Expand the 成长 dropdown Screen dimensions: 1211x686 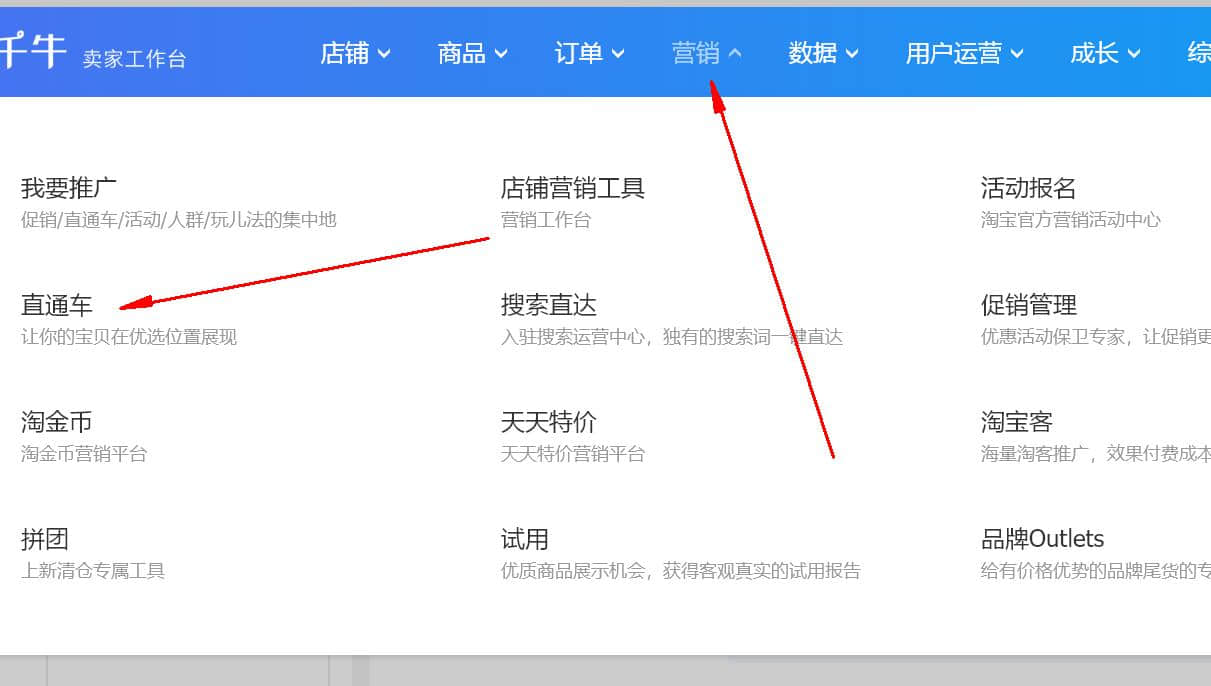[x=1104, y=53]
